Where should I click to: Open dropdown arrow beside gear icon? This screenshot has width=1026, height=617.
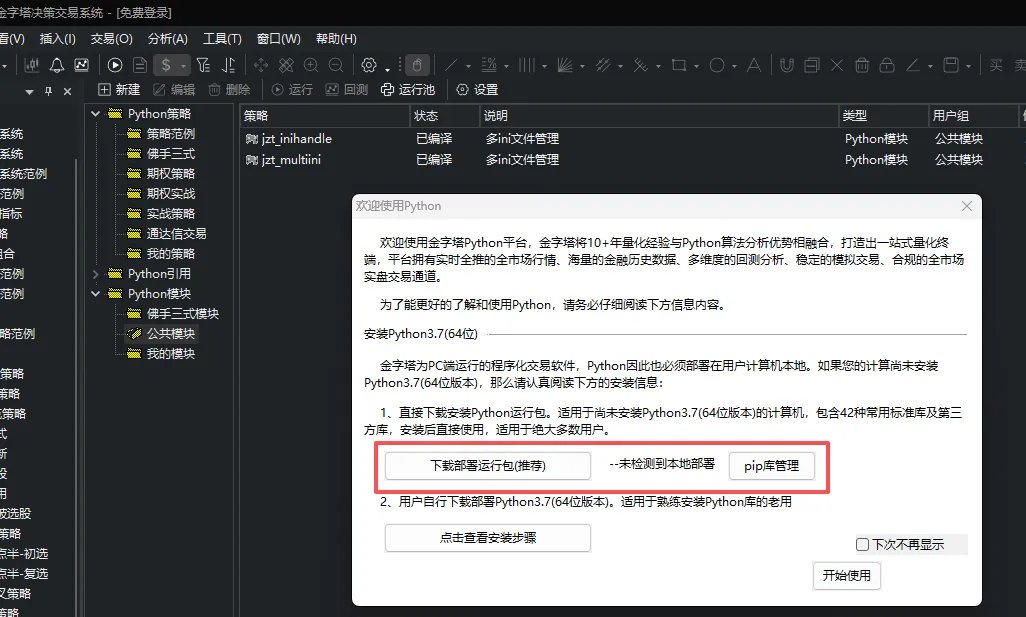pos(387,68)
